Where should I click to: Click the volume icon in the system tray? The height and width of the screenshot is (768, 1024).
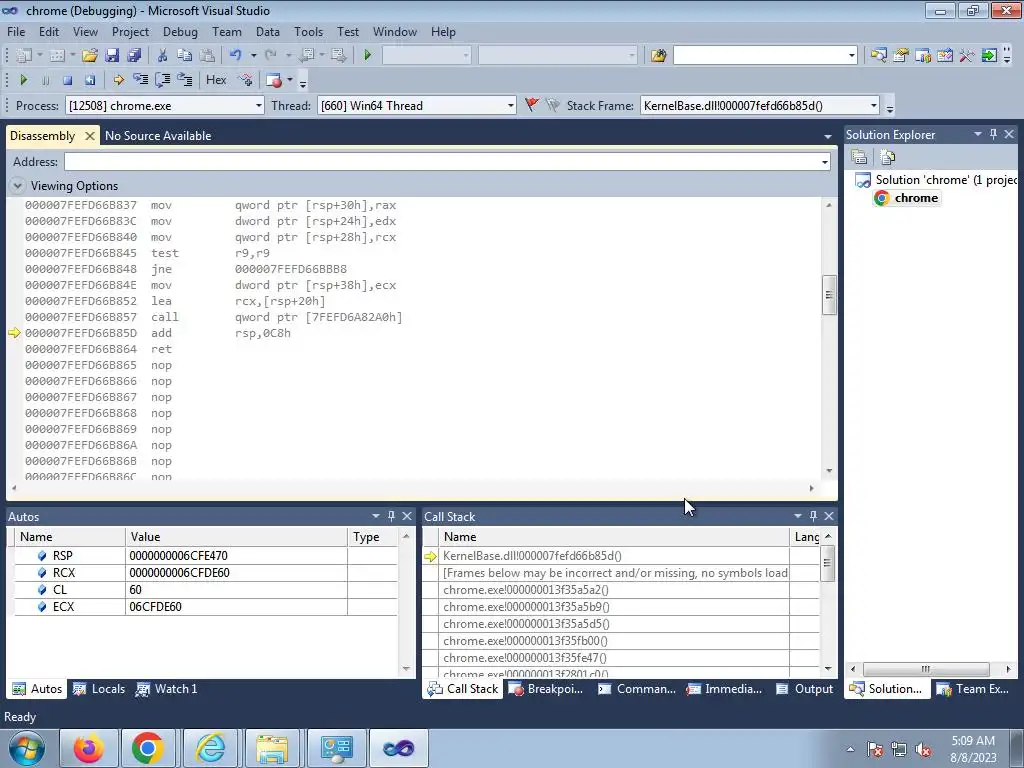[923, 750]
